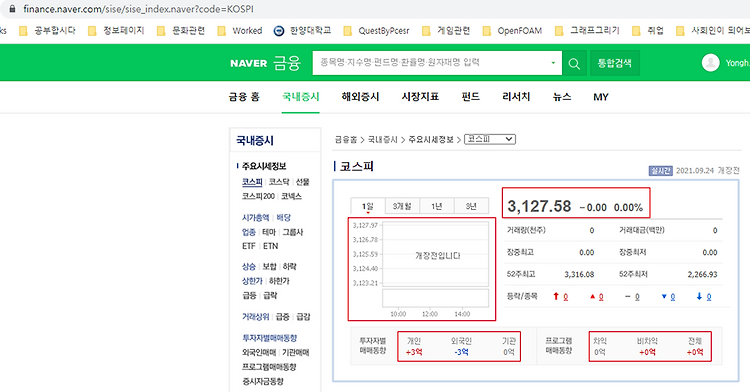Open the 그래프그리기 bookmark folder
The width and height of the screenshot is (750, 392).
[587, 31]
